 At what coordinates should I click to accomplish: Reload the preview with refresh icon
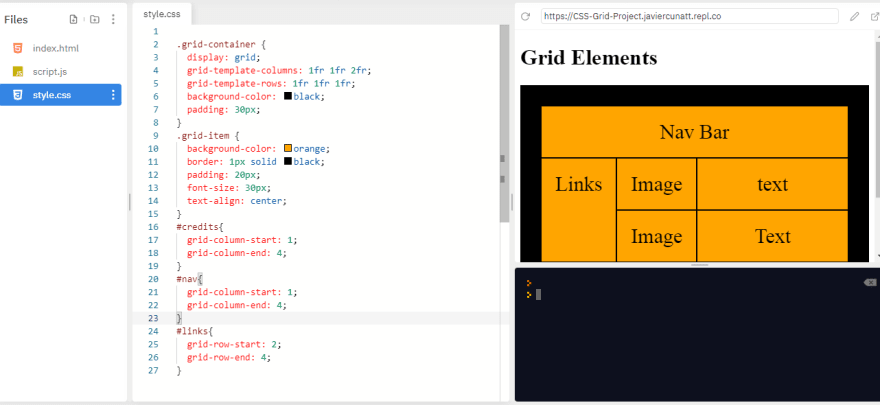pyautogui.click(x=525, y=16)
